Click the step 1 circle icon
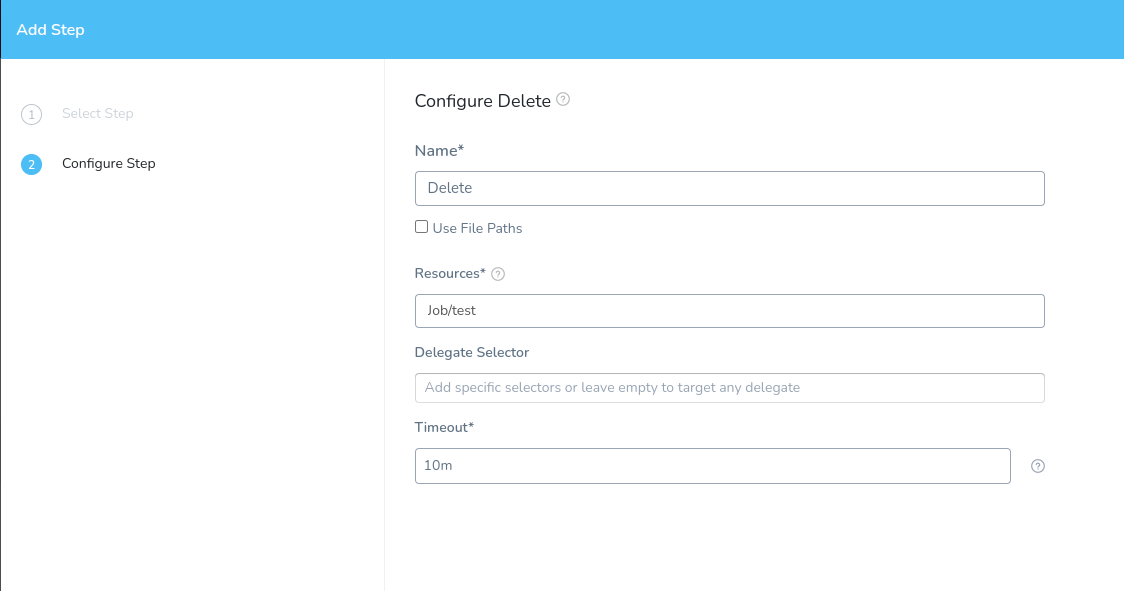1124x591 pixels. [x=31, y=115]
